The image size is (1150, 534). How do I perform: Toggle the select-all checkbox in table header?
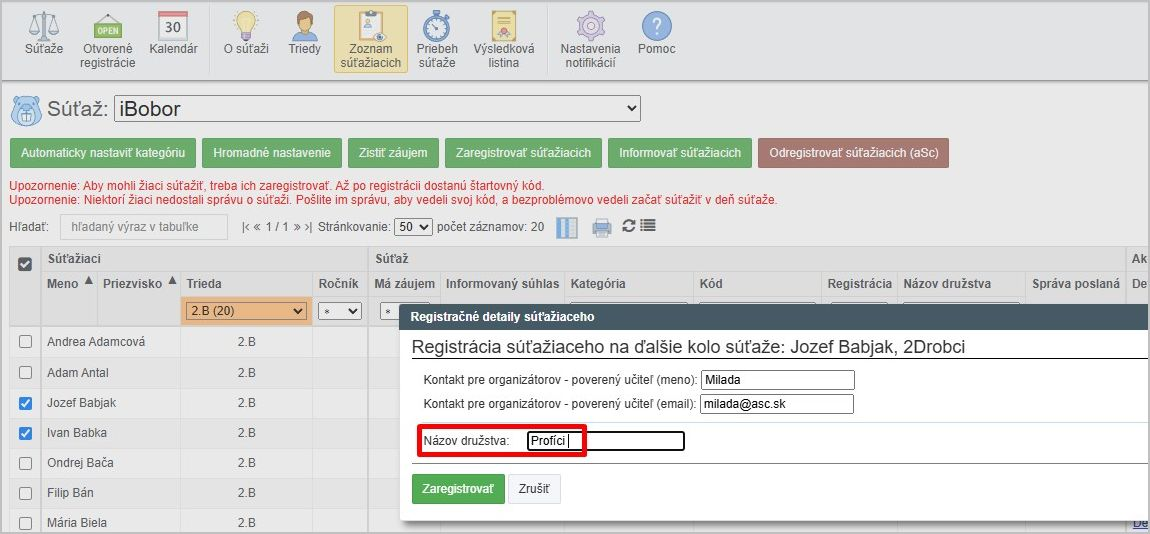point(26,262)
